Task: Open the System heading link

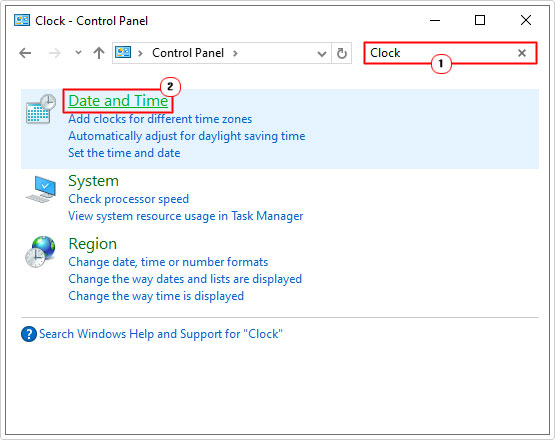Action: point(93,181)
